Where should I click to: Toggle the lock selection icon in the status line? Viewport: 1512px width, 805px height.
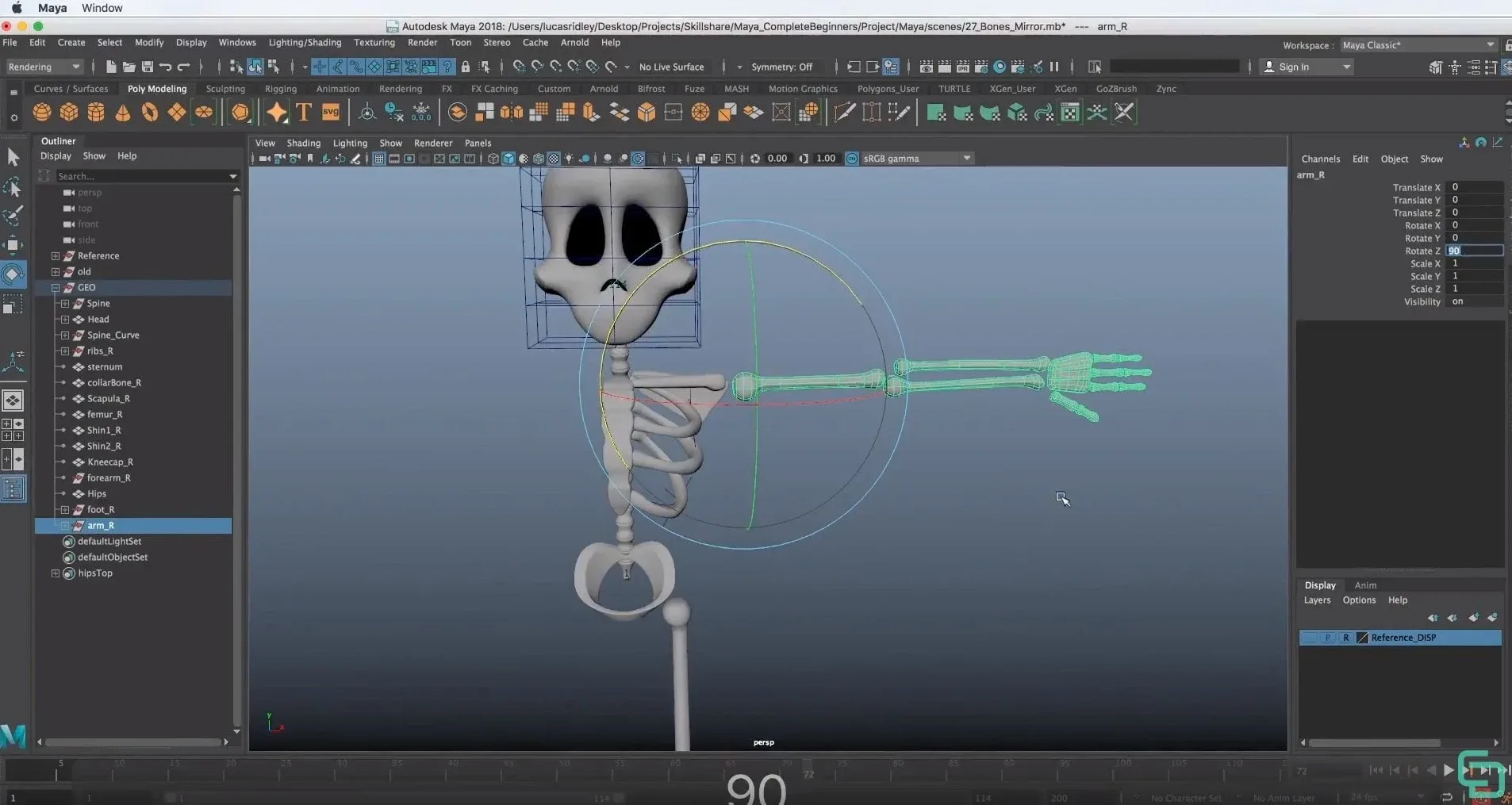click(466, 67)
